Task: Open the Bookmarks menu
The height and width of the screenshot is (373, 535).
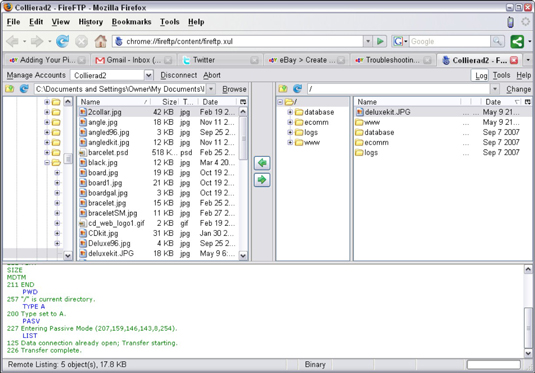Action: click(131, 22)
